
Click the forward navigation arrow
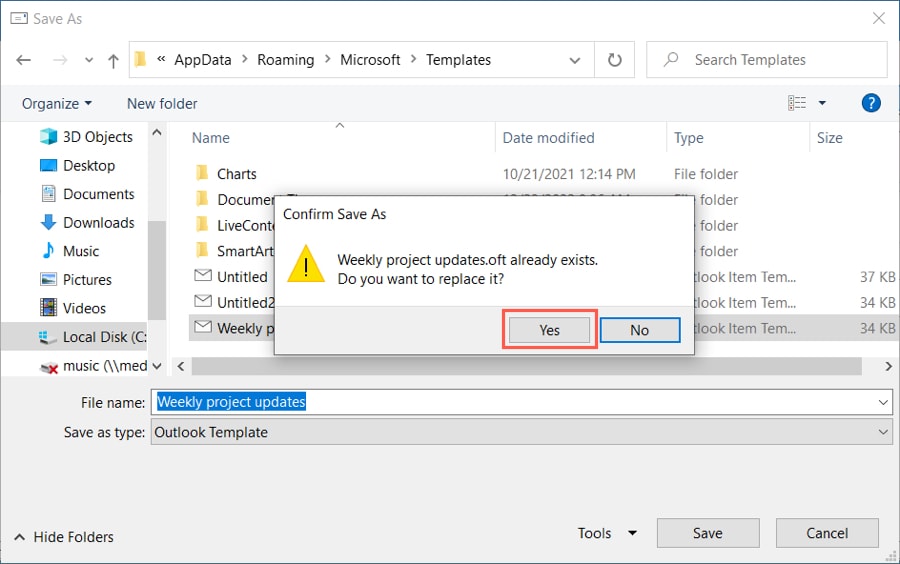pyautogui.click(x=60, y=60)
